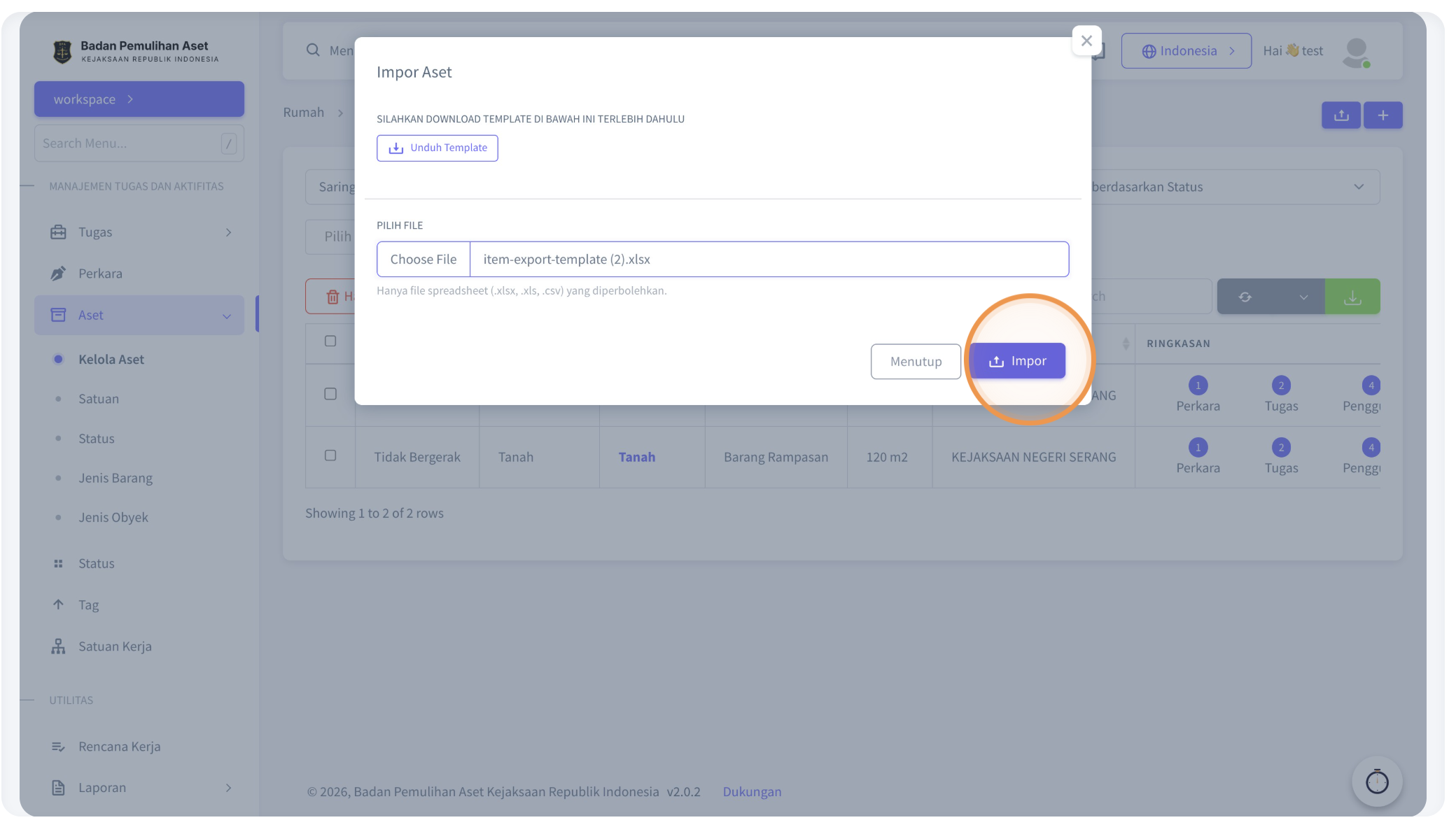
Task: Open the Indonesia language selector
Action: pos(1186,51)
